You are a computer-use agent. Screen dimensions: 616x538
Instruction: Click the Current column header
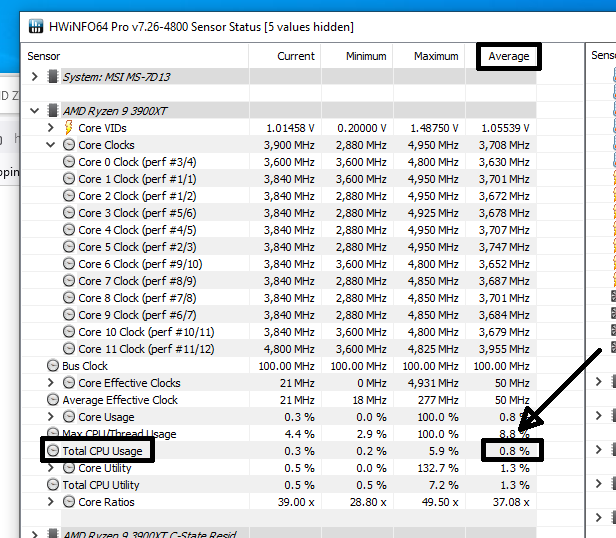(x=285, y=56)
